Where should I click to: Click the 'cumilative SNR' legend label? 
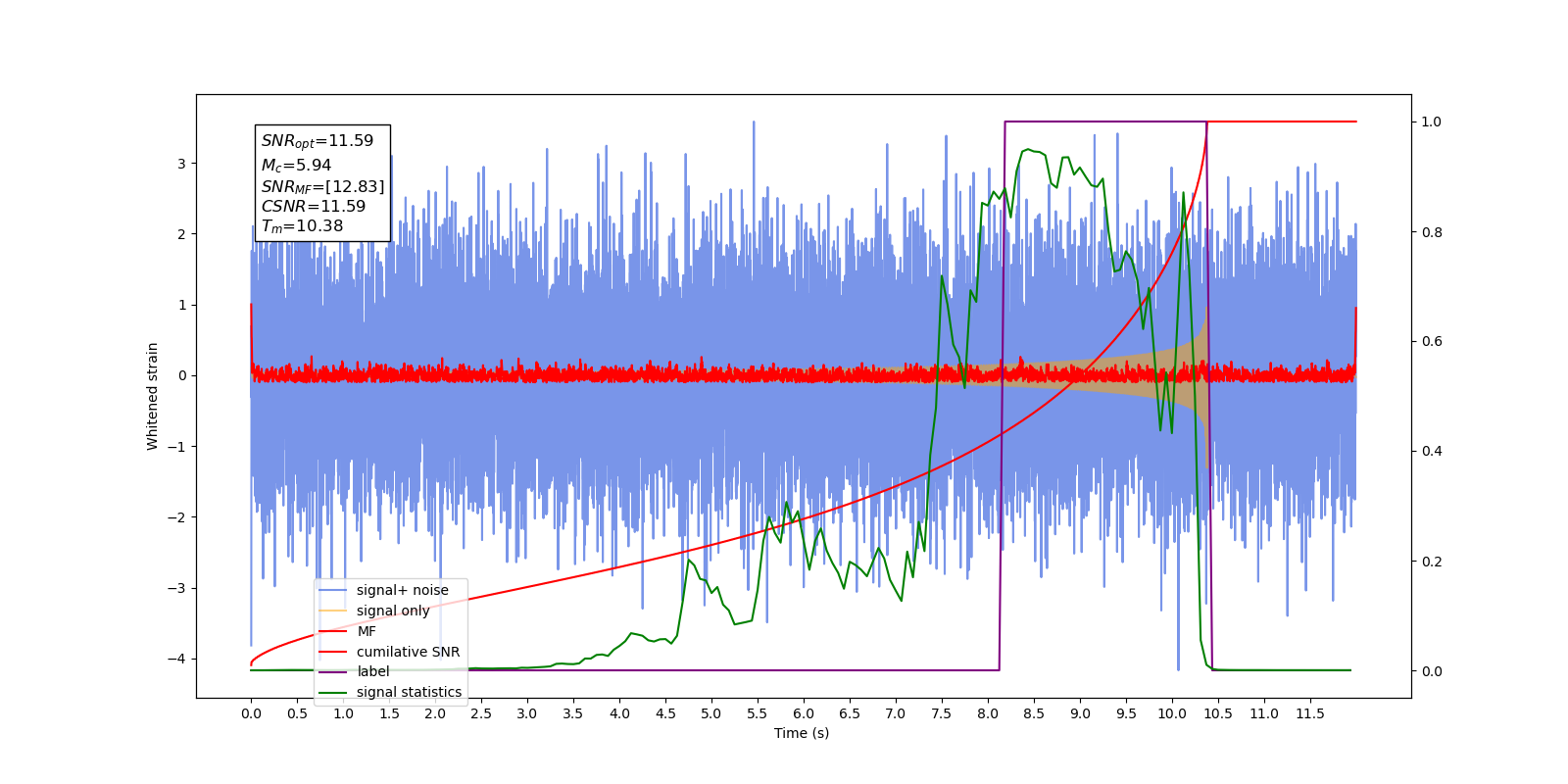click(x=408, y=652)
